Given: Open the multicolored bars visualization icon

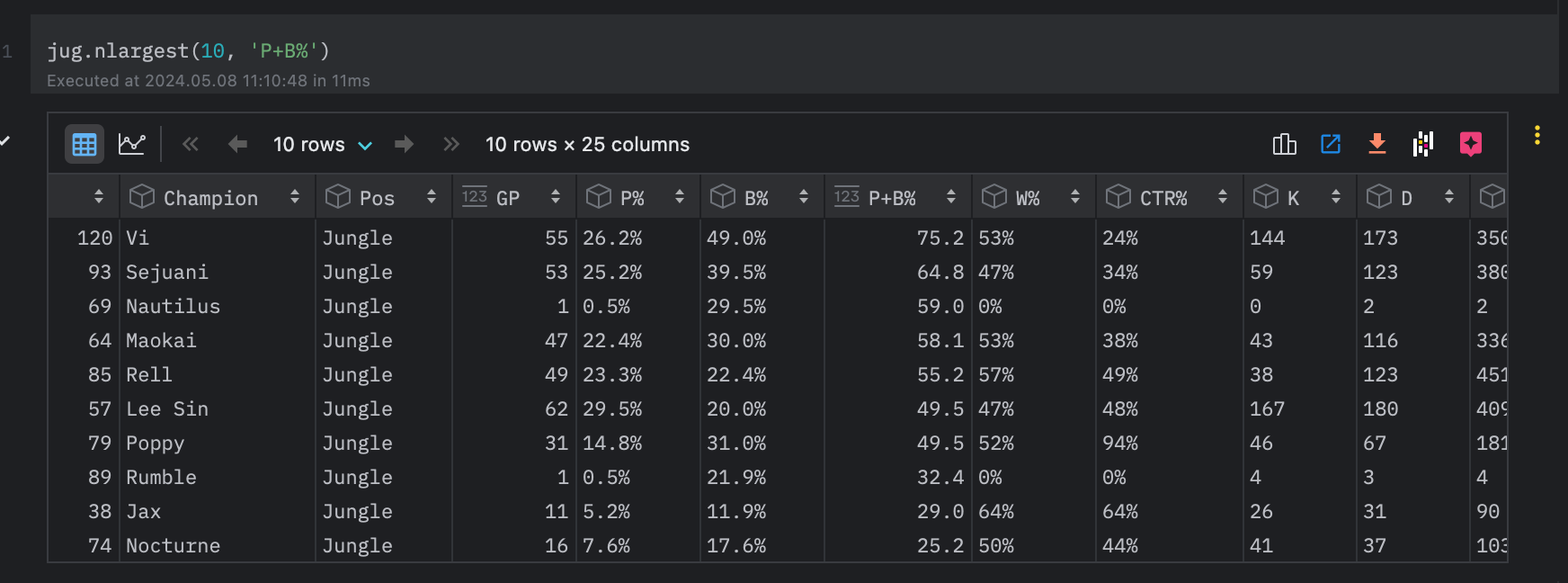Looking at the screenshot, I should click(x=1423, y=144).
